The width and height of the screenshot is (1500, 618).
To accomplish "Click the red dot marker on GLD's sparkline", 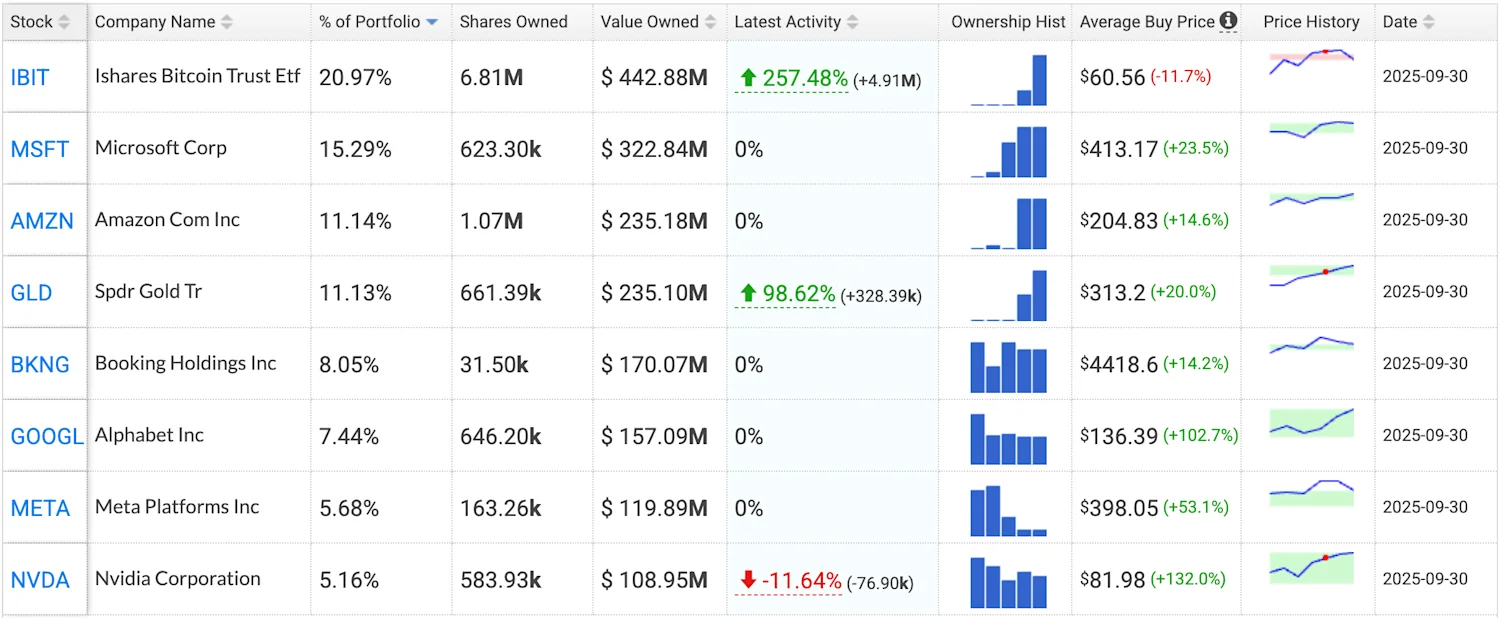I will (1325, 270).
